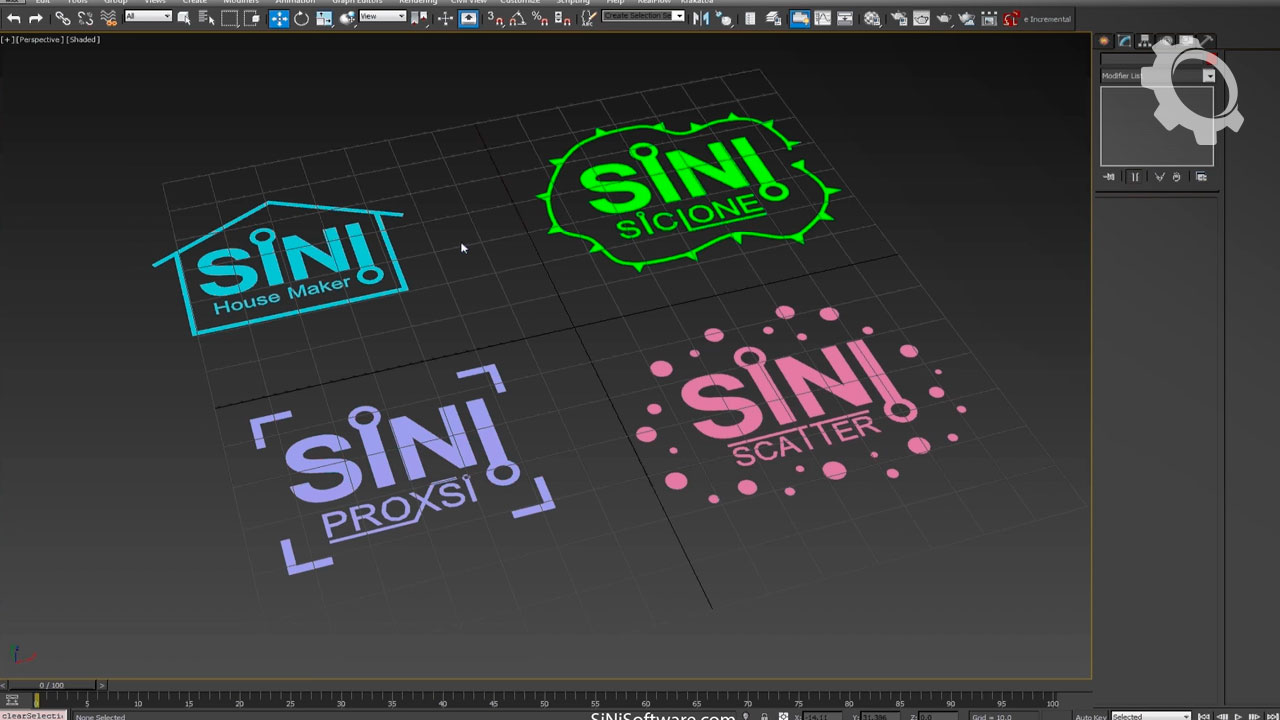Open the Material Editor icon

click(x=872, y=19)
